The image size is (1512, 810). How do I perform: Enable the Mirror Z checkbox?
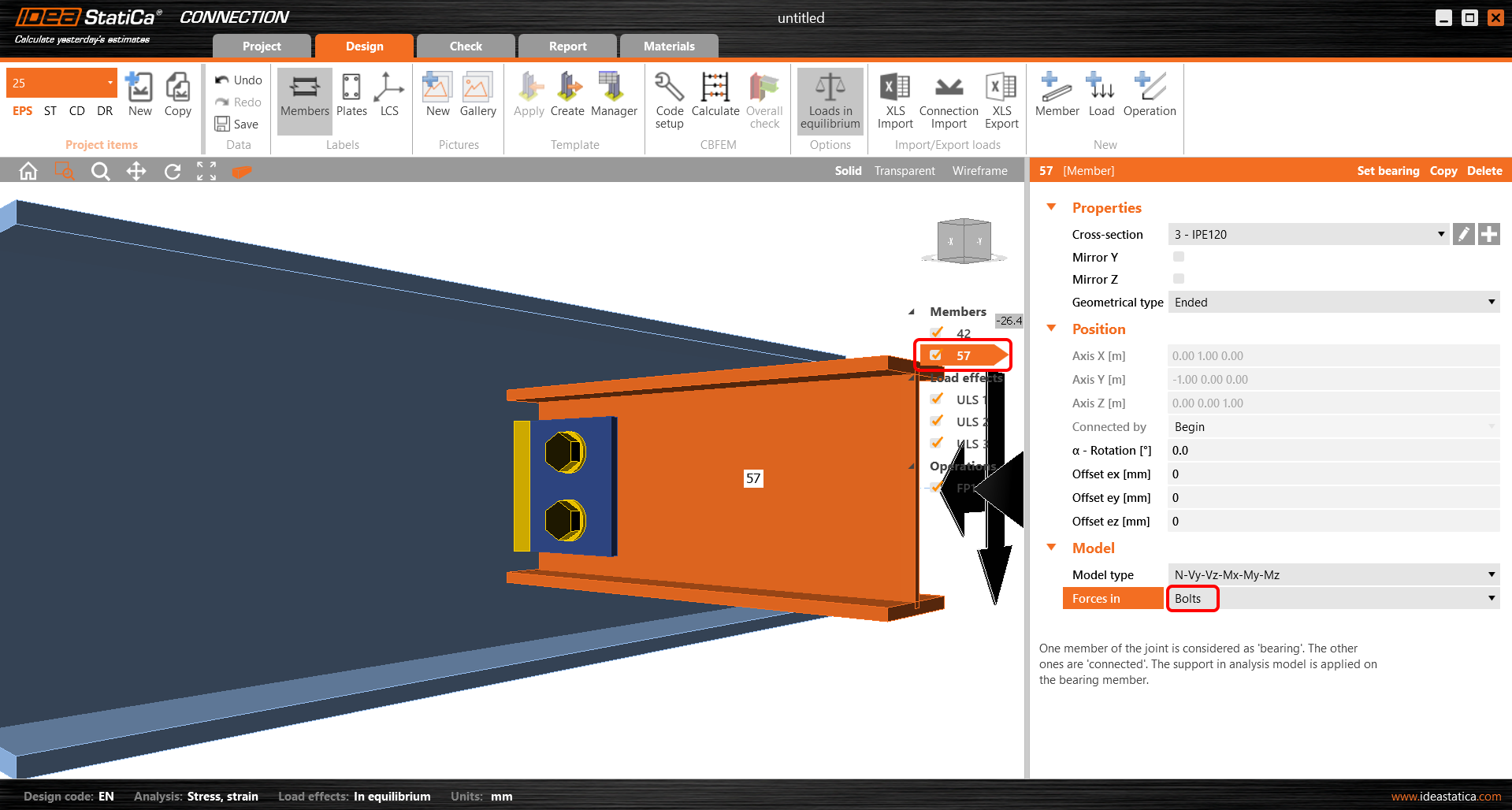(x=1179, y=279)
